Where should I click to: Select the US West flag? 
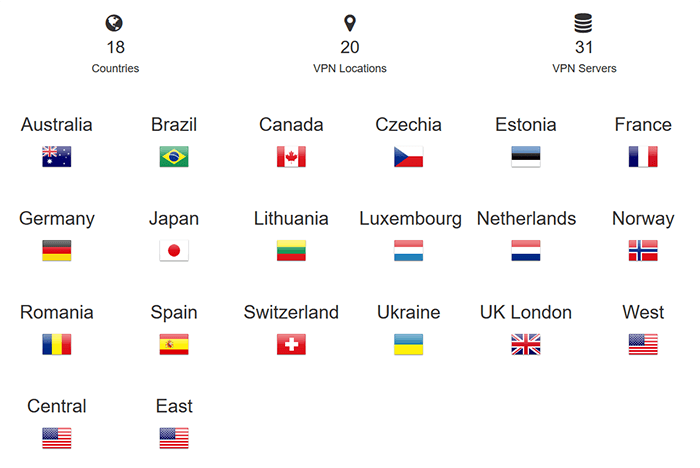click(643, 344)
